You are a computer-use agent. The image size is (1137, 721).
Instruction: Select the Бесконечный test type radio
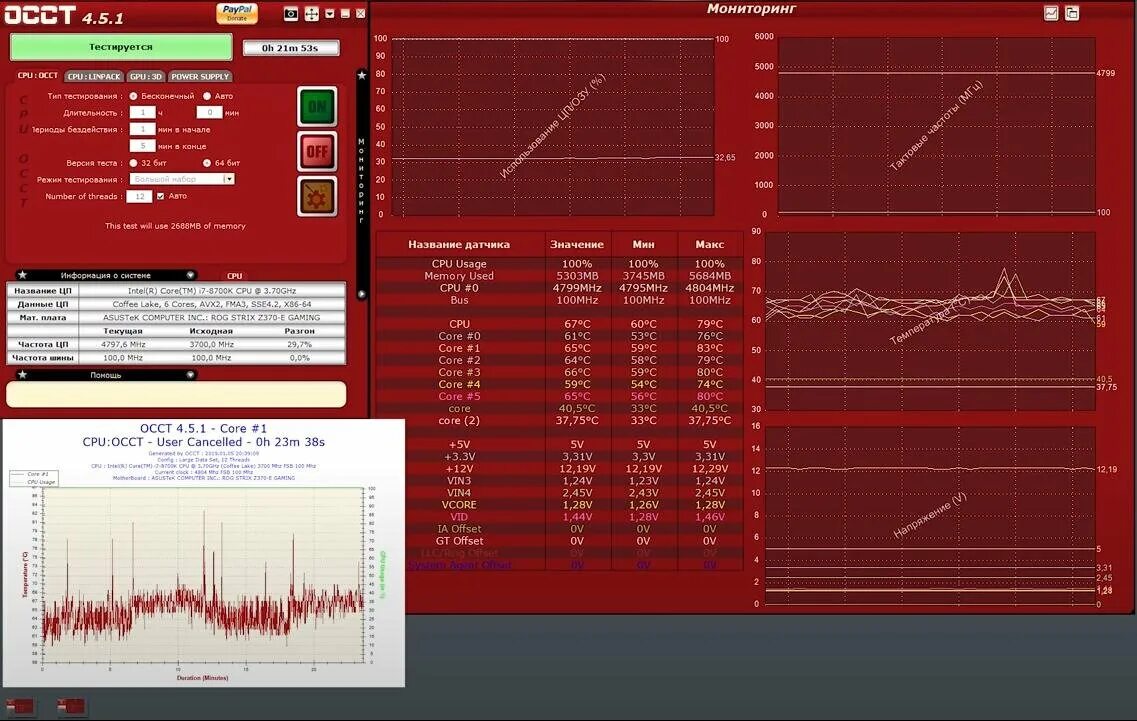[x=133, y=96]
